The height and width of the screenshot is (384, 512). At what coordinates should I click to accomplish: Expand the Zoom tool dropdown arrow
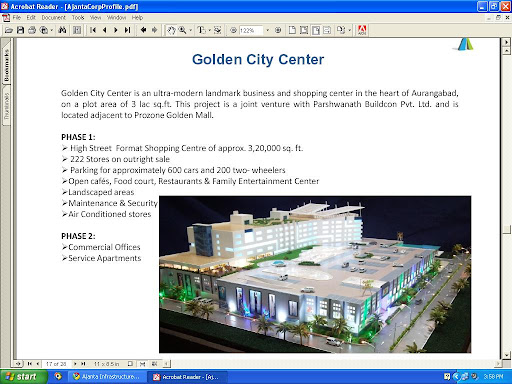click(191, 30)
